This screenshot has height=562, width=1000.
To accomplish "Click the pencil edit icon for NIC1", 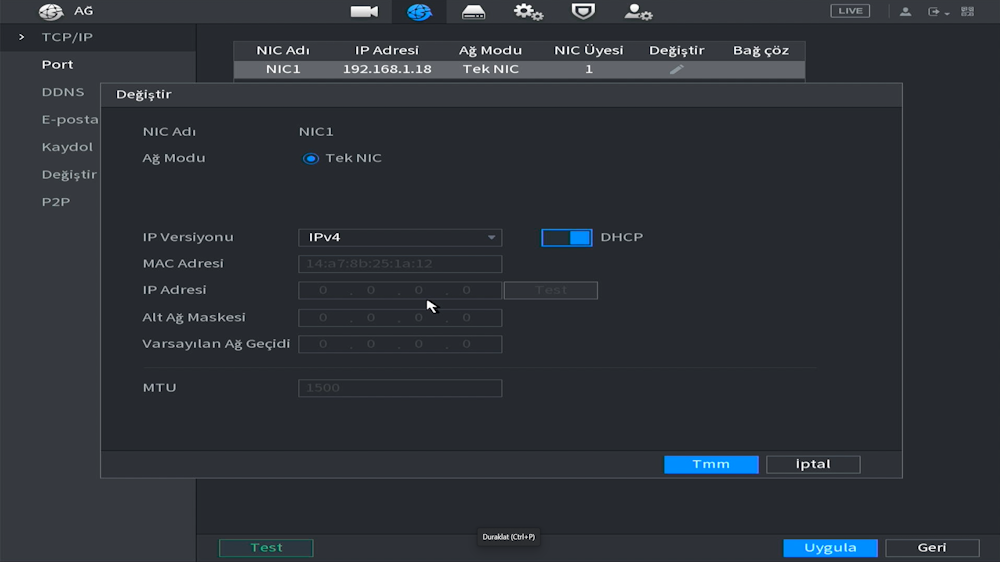I will click(x=677, y=69).
